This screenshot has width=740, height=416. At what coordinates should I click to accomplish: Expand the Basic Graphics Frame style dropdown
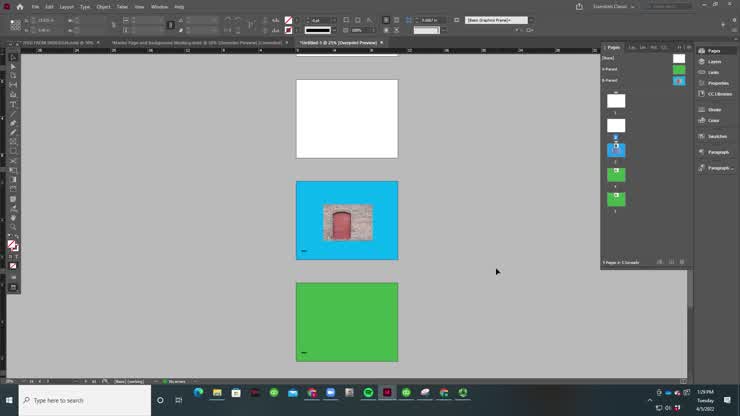pos(496,20)
